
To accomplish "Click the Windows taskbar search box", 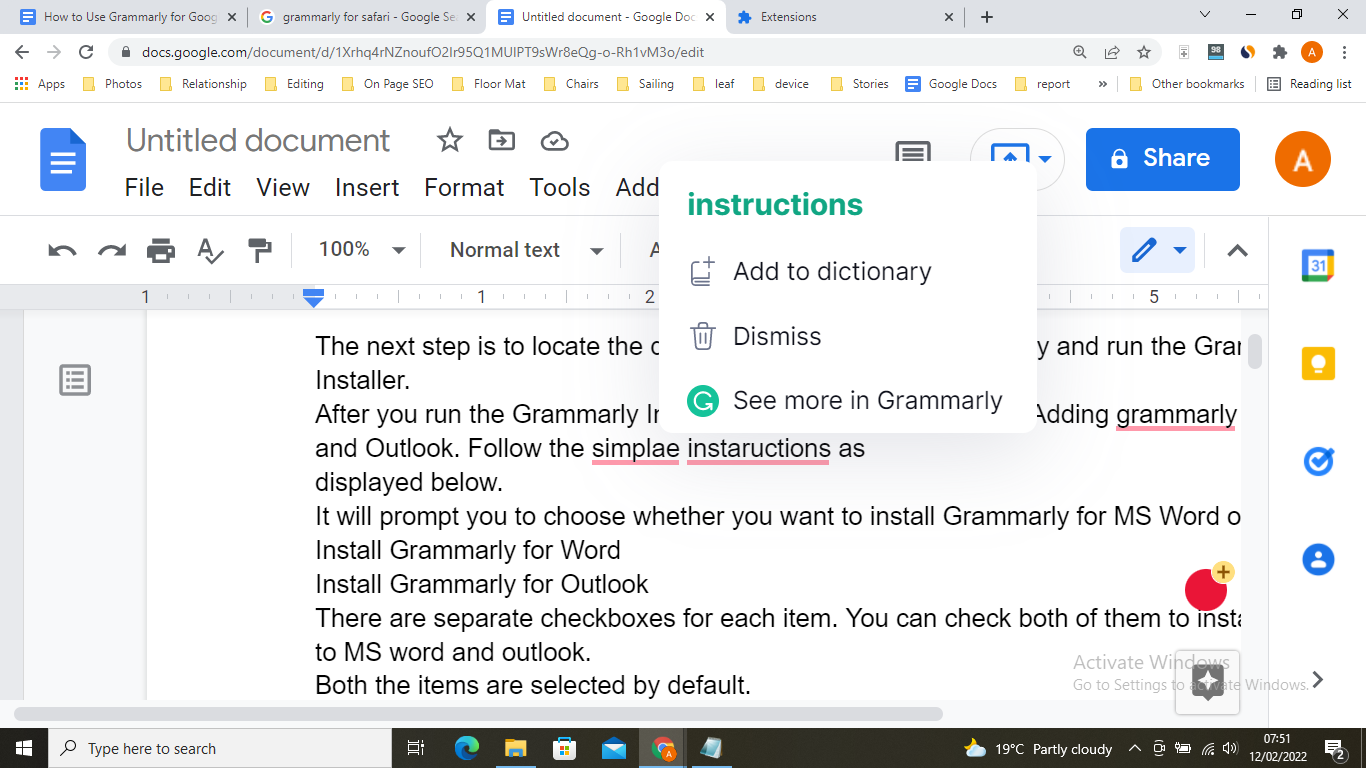I will click(x=218, y=748).
